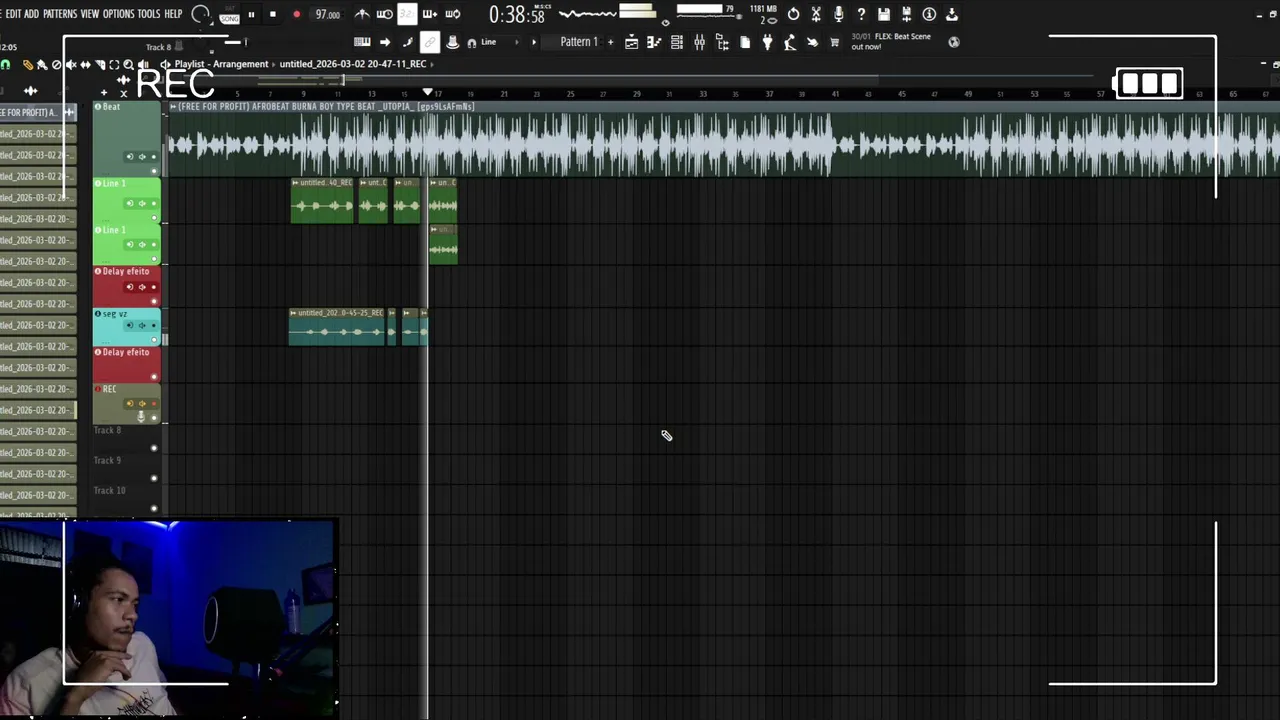Toggle loop recording icon
Viewport: 1280px width, 720px height.
tap(453, 14)
